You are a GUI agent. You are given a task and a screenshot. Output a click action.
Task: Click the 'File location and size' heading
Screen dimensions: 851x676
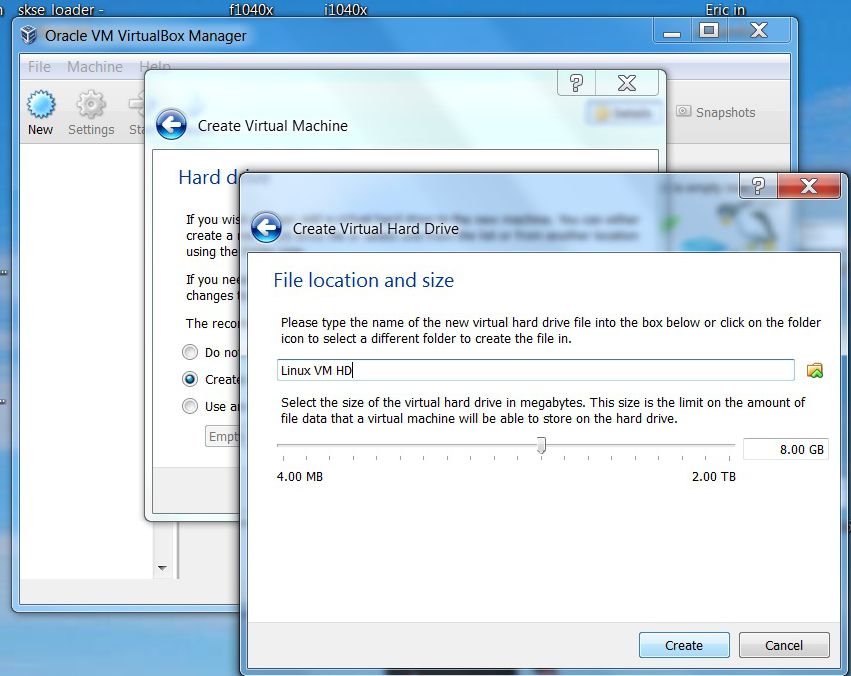tap(364, 280)
